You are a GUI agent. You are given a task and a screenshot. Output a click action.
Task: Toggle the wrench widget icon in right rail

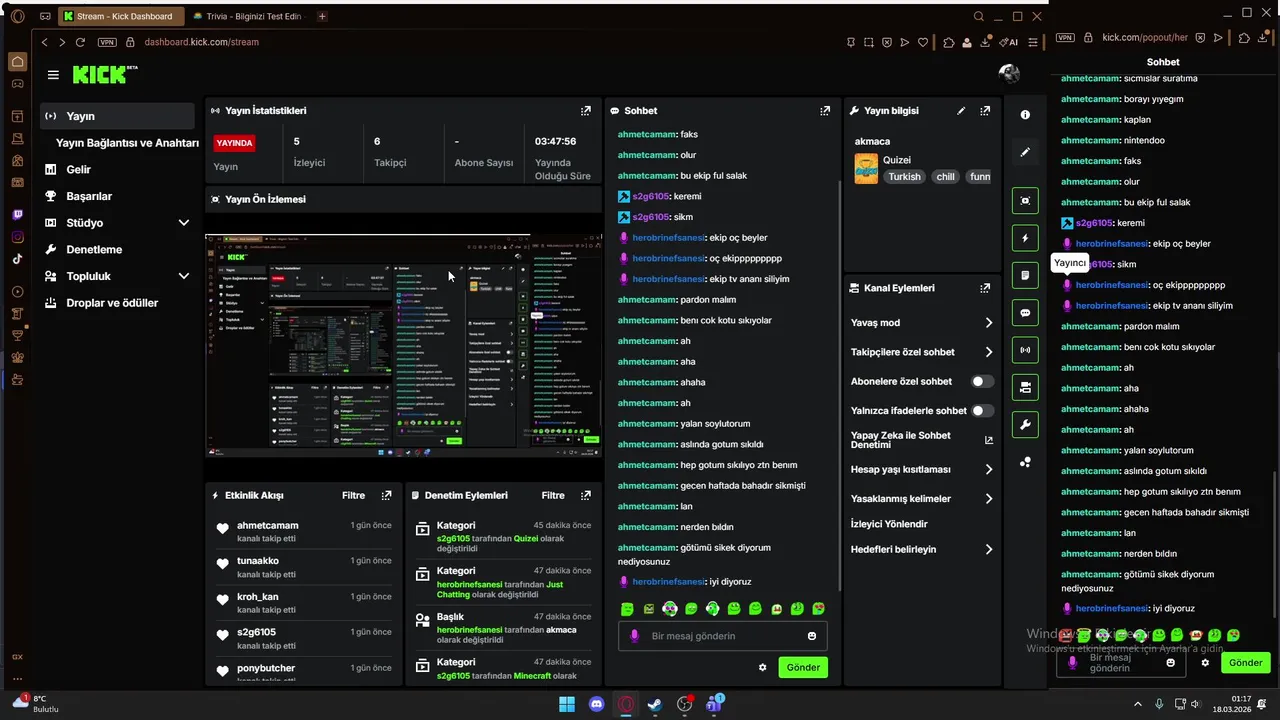coord(1025,425)
